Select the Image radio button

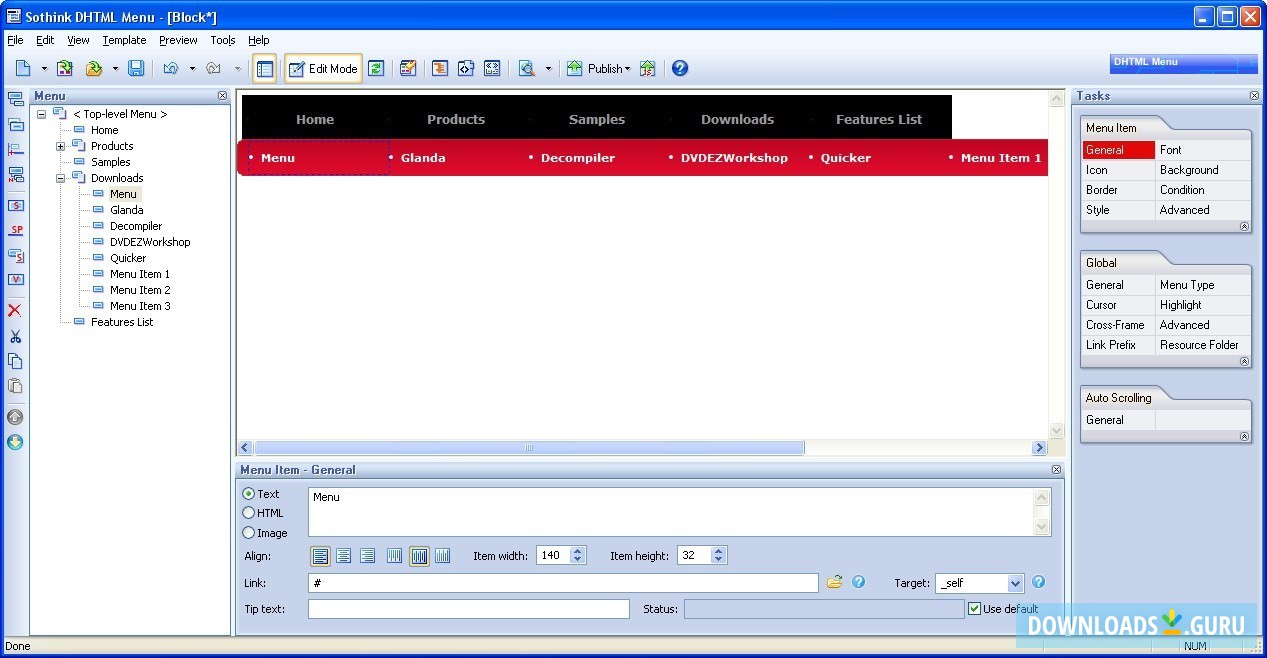coord(248,532)
